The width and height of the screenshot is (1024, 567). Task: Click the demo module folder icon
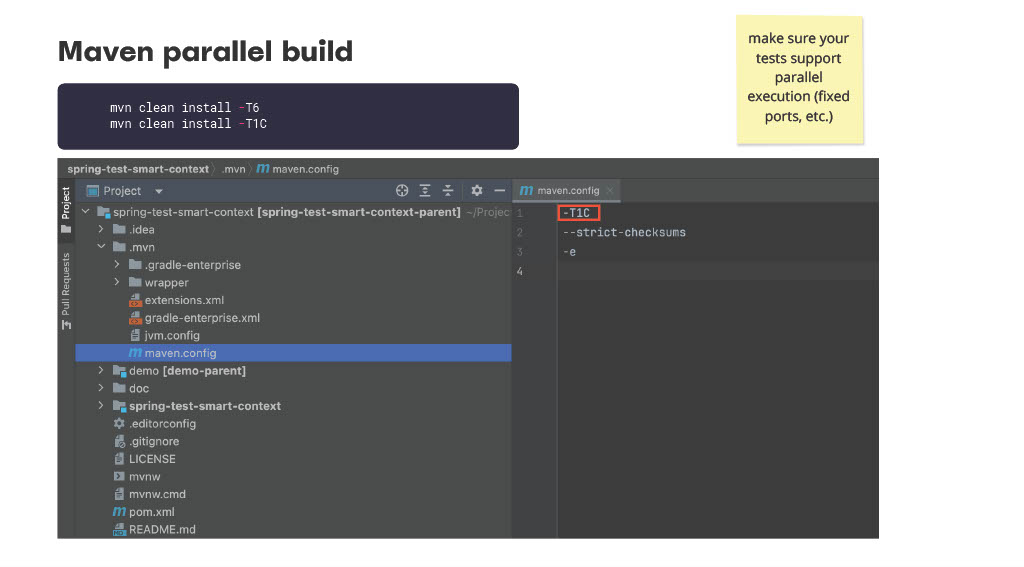[x=120, y=370]
